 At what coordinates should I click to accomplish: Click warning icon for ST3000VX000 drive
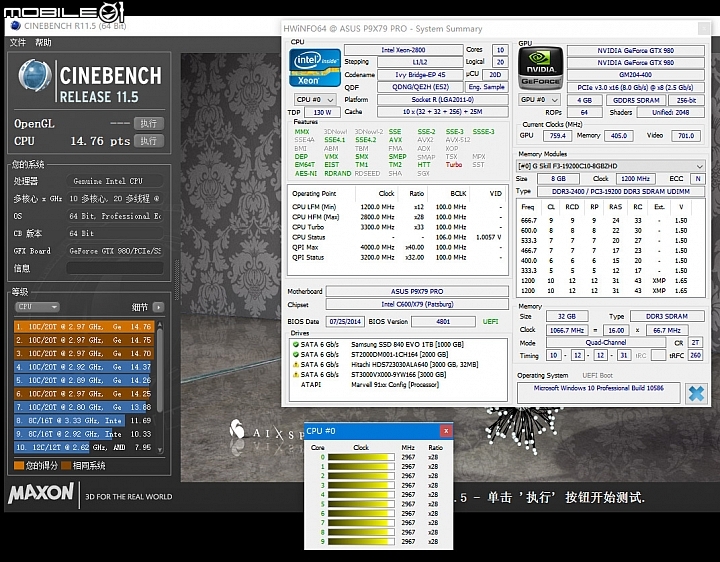point(296,374)
